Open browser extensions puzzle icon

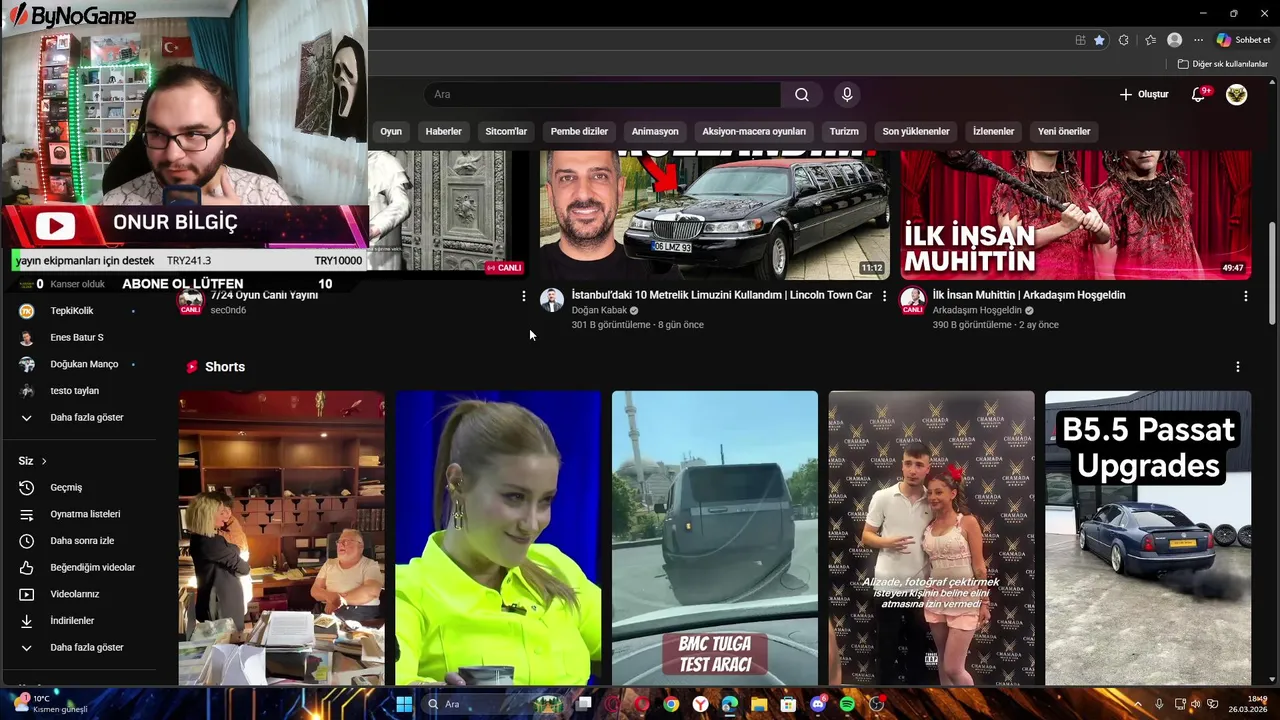(1124, 40)
